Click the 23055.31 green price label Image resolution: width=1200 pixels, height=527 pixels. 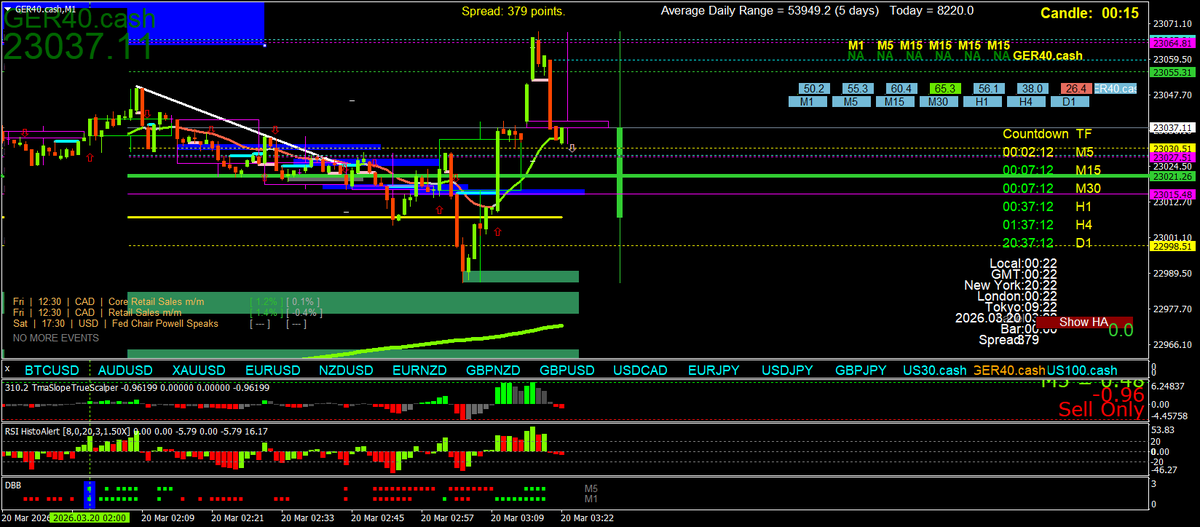[1170, 73]
